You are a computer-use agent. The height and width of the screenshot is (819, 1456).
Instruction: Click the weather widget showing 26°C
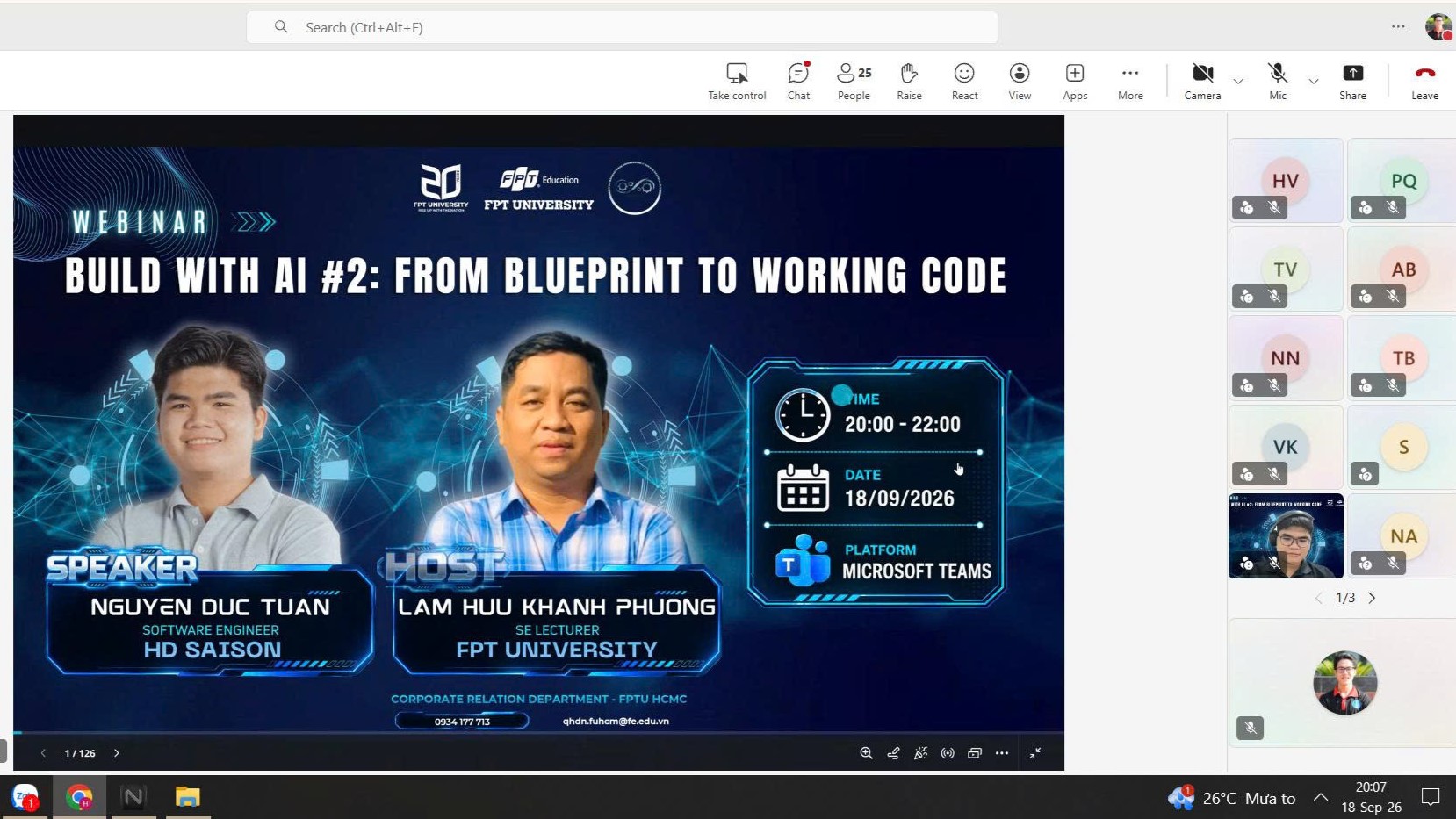point(1232,798)
